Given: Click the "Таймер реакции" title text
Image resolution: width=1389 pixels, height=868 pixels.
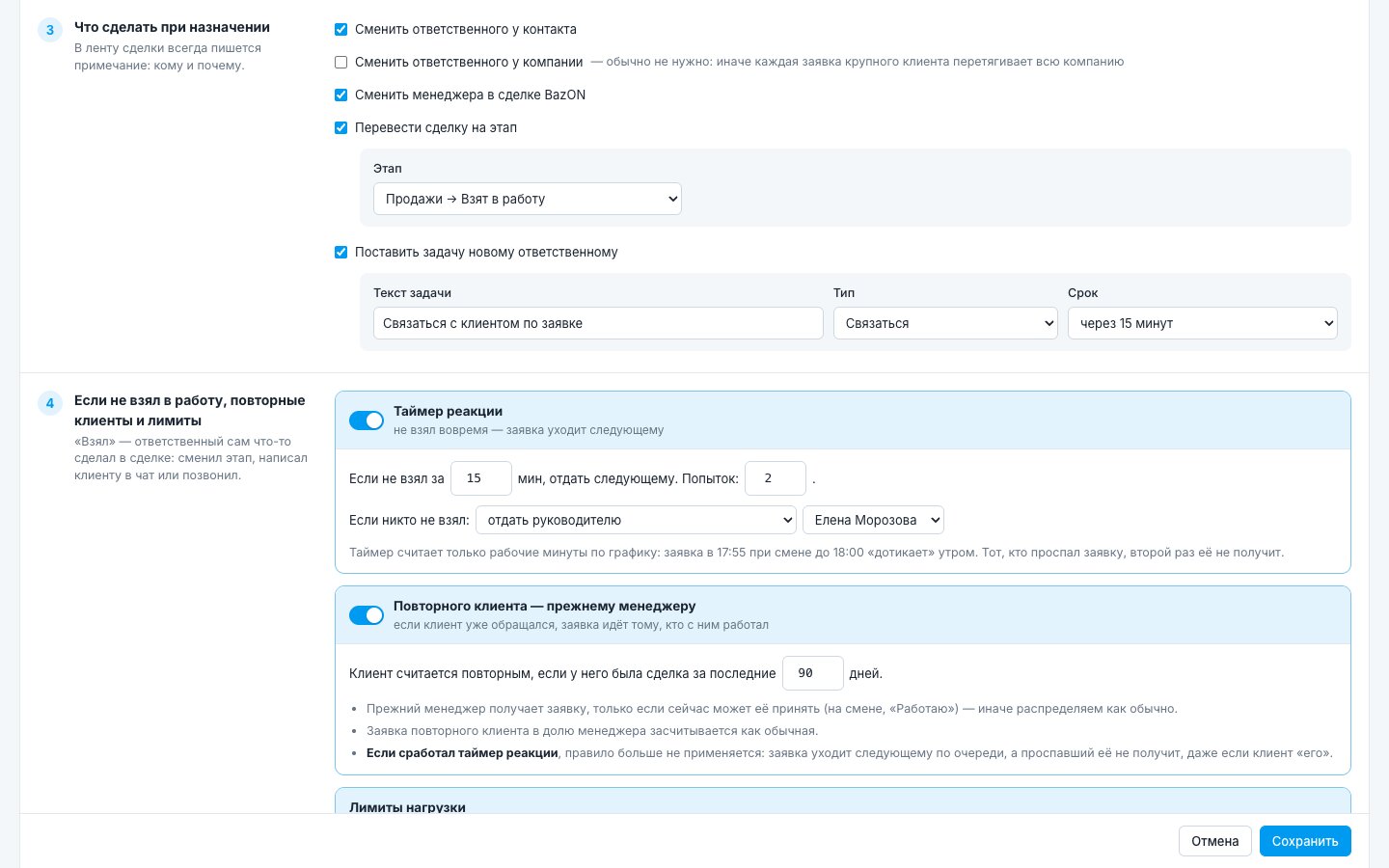Looking at the screenshot, I should pos(448,411).
